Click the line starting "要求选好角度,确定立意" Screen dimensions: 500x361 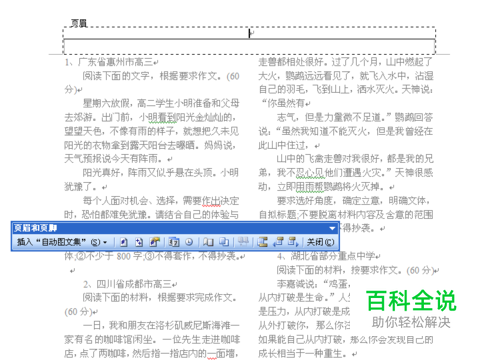[353, 200]
